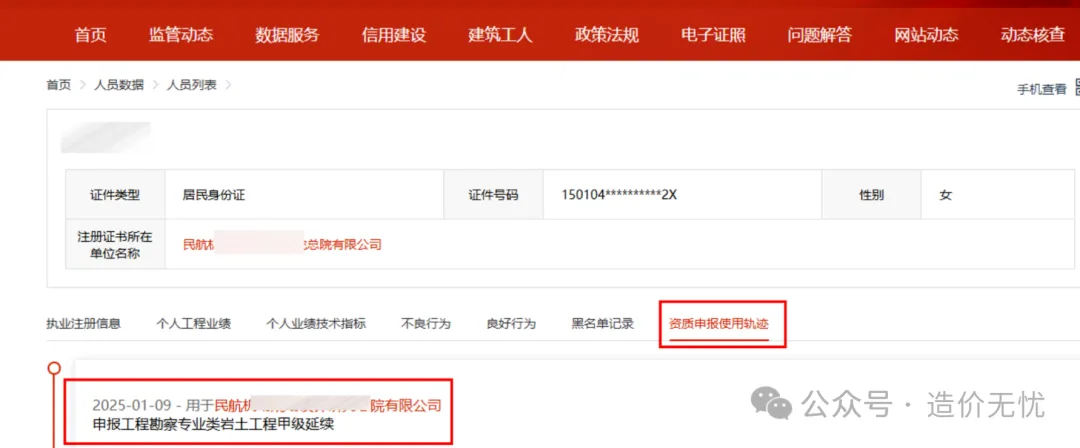Switch to the 黑名单记录 tab

[x=603, y=323]
